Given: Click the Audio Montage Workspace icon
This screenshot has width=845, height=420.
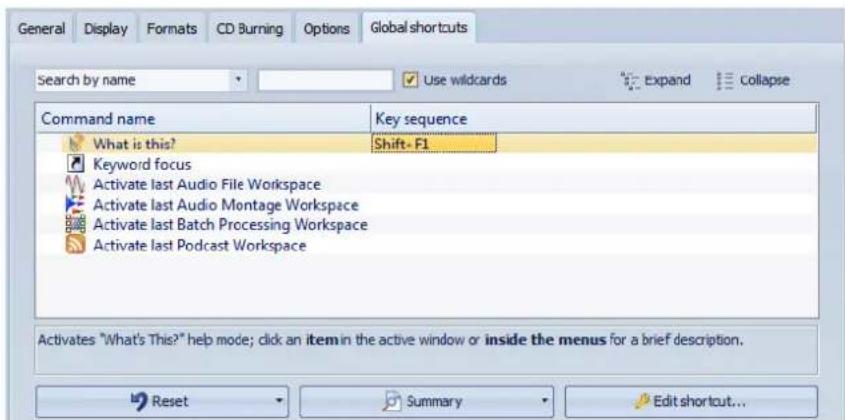Looking at the screenshot, I should tap(75, 205).
